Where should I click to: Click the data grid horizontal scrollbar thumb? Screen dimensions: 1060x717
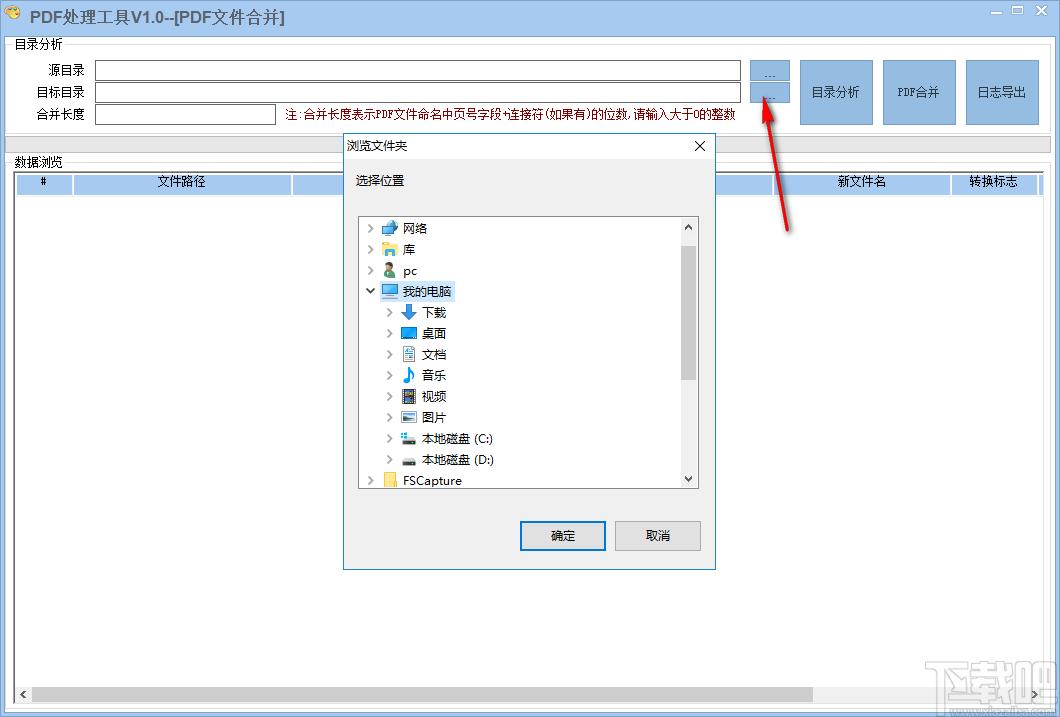pos(422,694)
